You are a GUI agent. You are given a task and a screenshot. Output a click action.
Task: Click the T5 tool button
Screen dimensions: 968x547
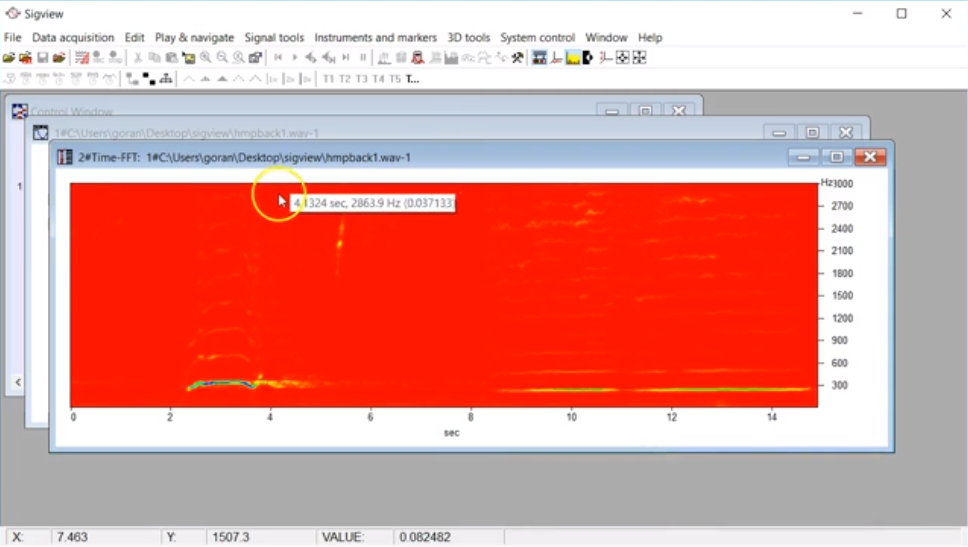(395, 78)
